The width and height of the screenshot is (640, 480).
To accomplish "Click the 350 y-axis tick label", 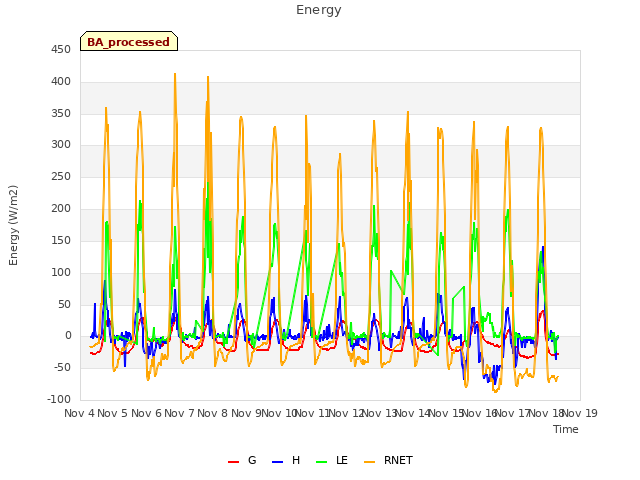I will pyautogui.click(x=61, y=113).
